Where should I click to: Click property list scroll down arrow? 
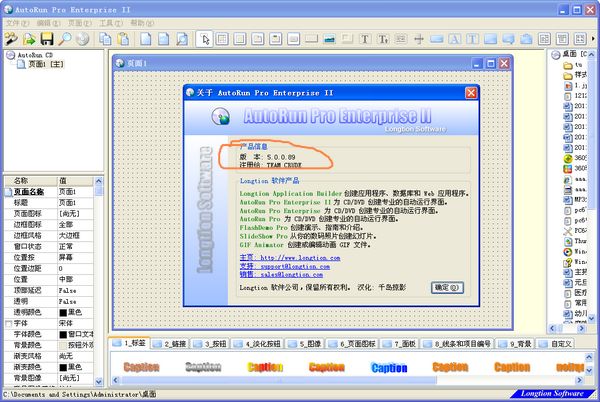(x=99, y=381)
